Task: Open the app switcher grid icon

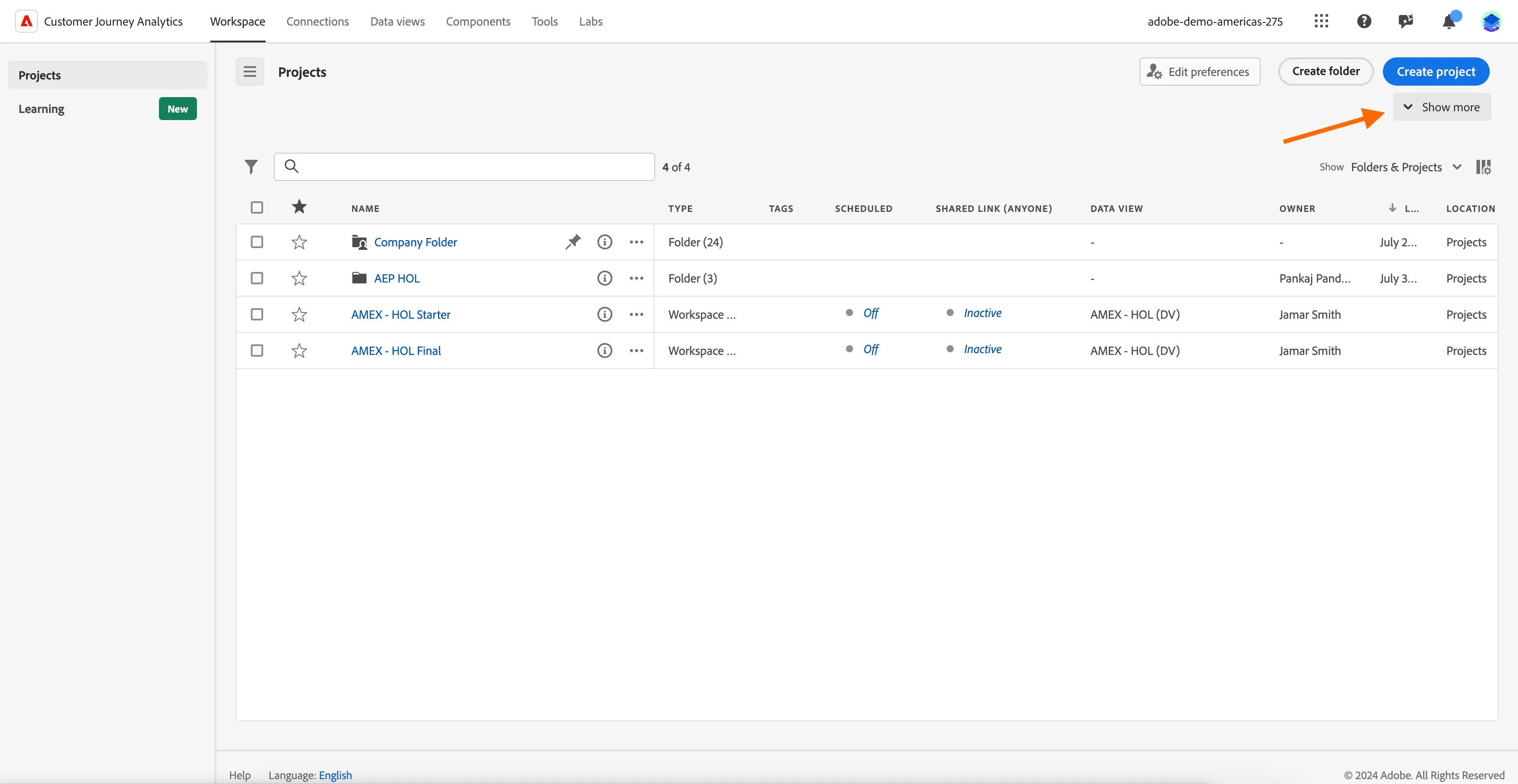Action: (x=1321, y=22)
